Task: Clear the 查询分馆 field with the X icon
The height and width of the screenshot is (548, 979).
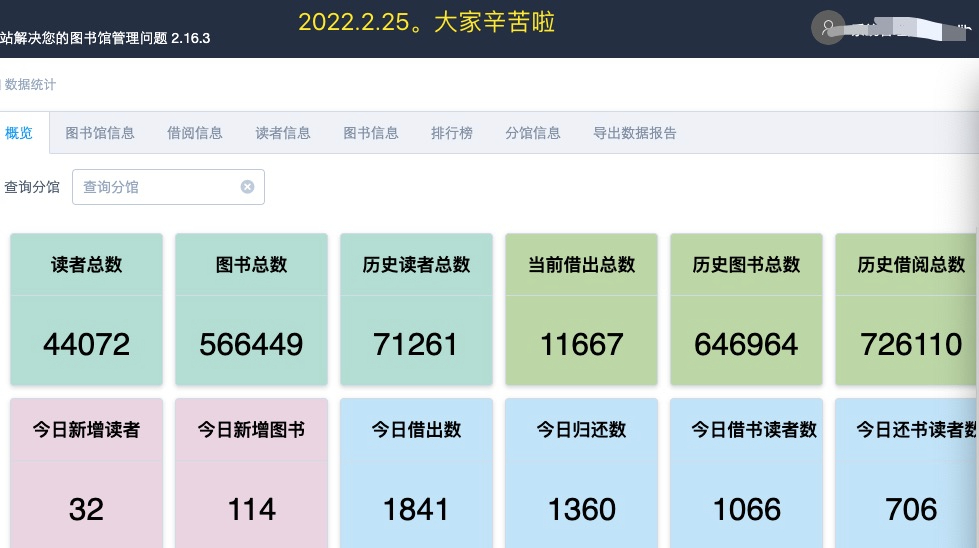Action: click(x=247, y=187)
